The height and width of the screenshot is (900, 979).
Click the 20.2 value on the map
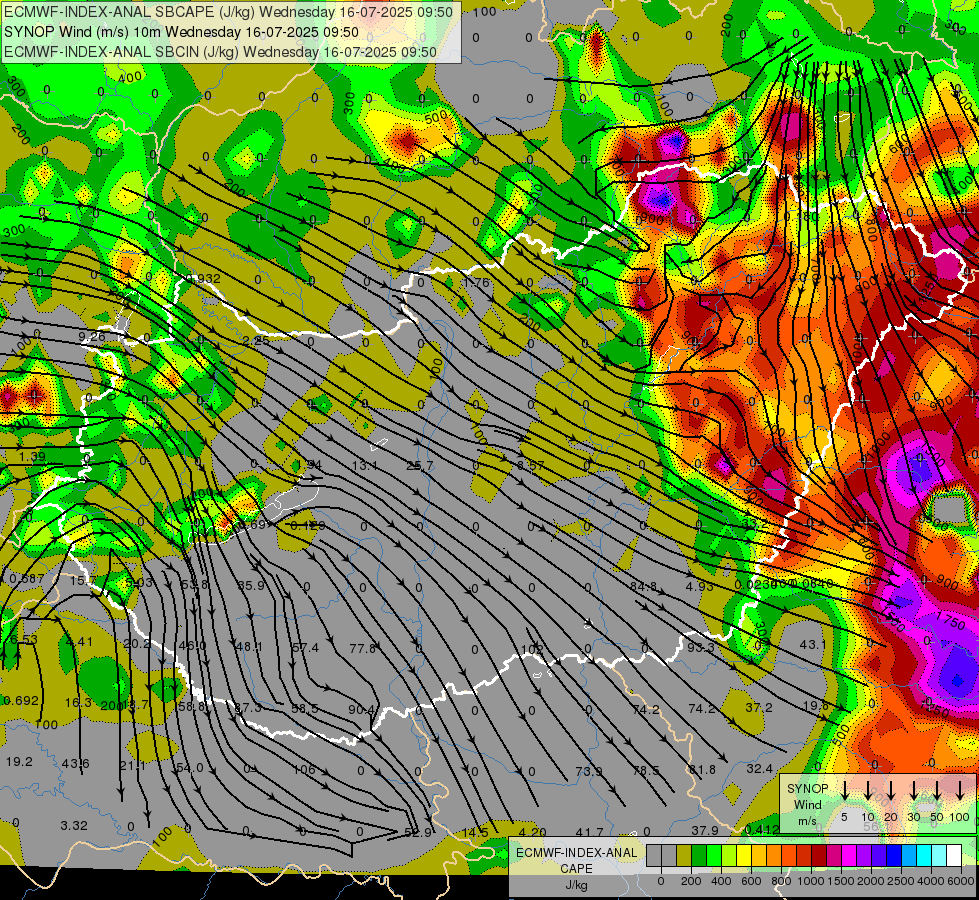coord(137,643)
